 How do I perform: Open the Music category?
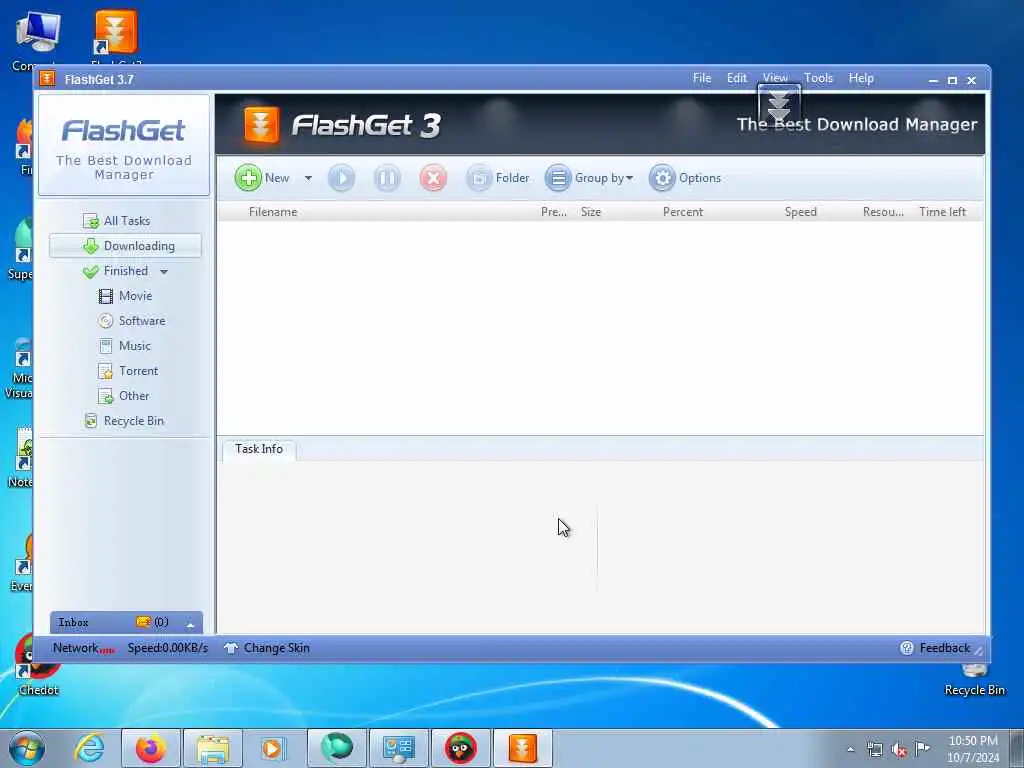(125, 345)
